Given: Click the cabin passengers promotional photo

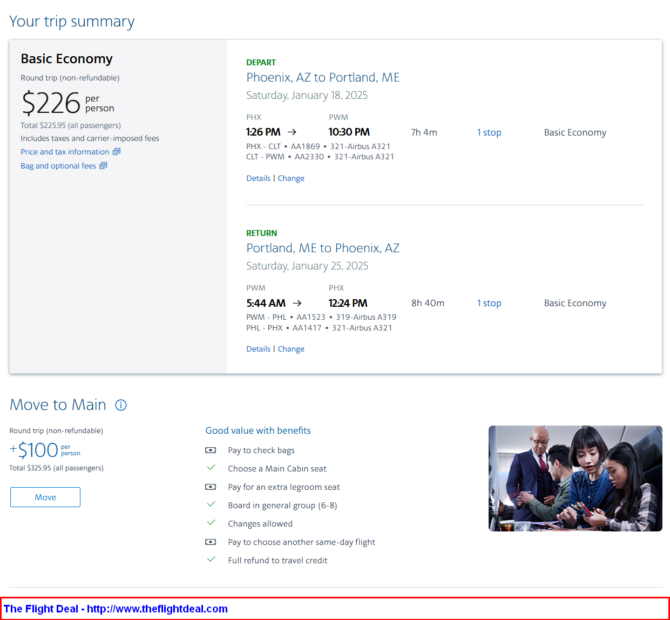Looking at the screenshot, I should [x=575, y=478].
